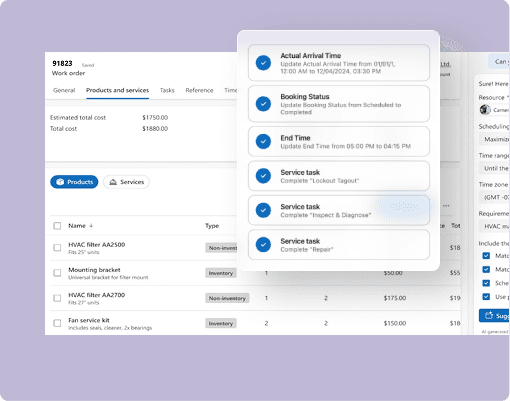The height and width of the screenshot is (401, 510).
Task: Open the End Time update card
Action: tap(339, 141)
